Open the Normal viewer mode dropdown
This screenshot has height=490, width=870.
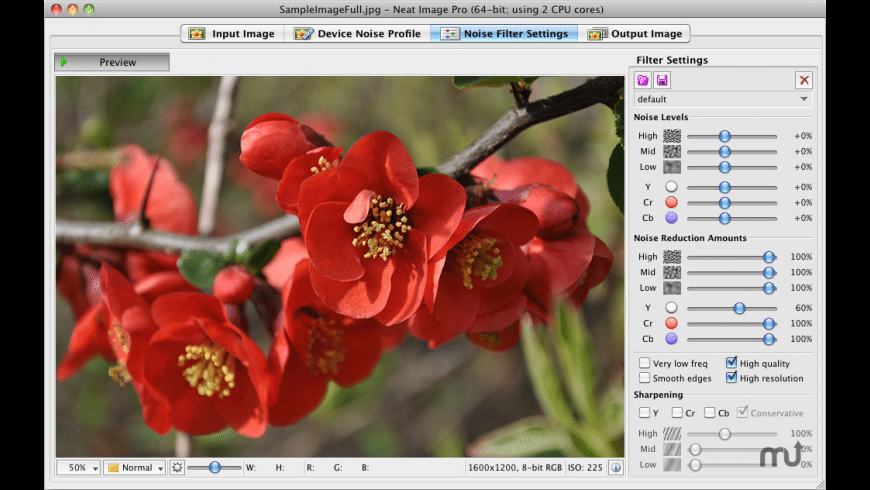point(135,468)
